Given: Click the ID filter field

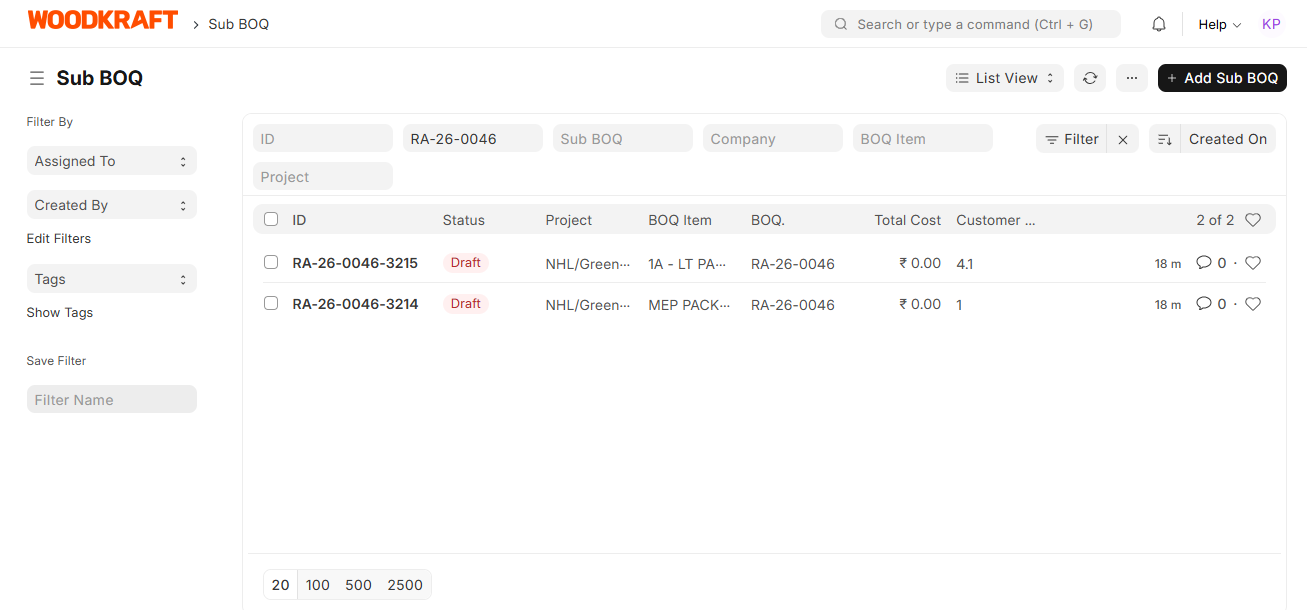Looking at the screenshot, I should point(323,139).
